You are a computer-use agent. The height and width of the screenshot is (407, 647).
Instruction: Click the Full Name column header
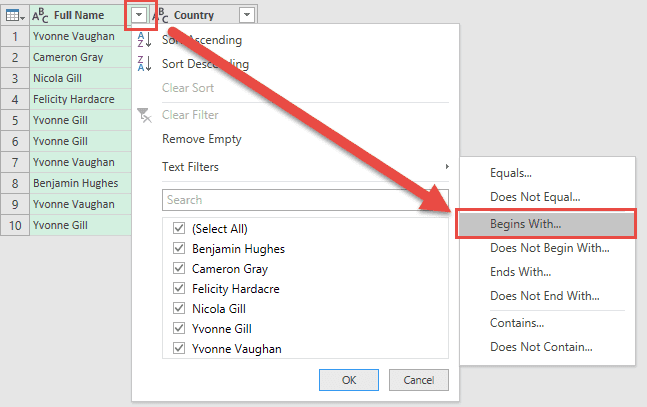click(79, 15)
